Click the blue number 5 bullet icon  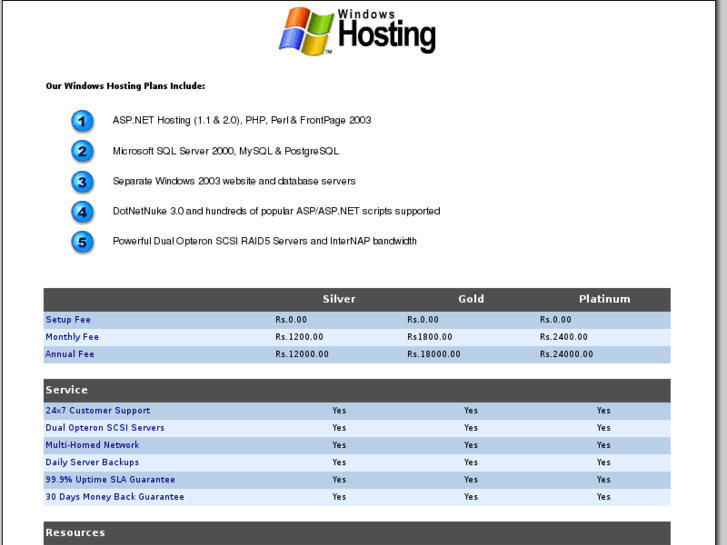point(83,241)
